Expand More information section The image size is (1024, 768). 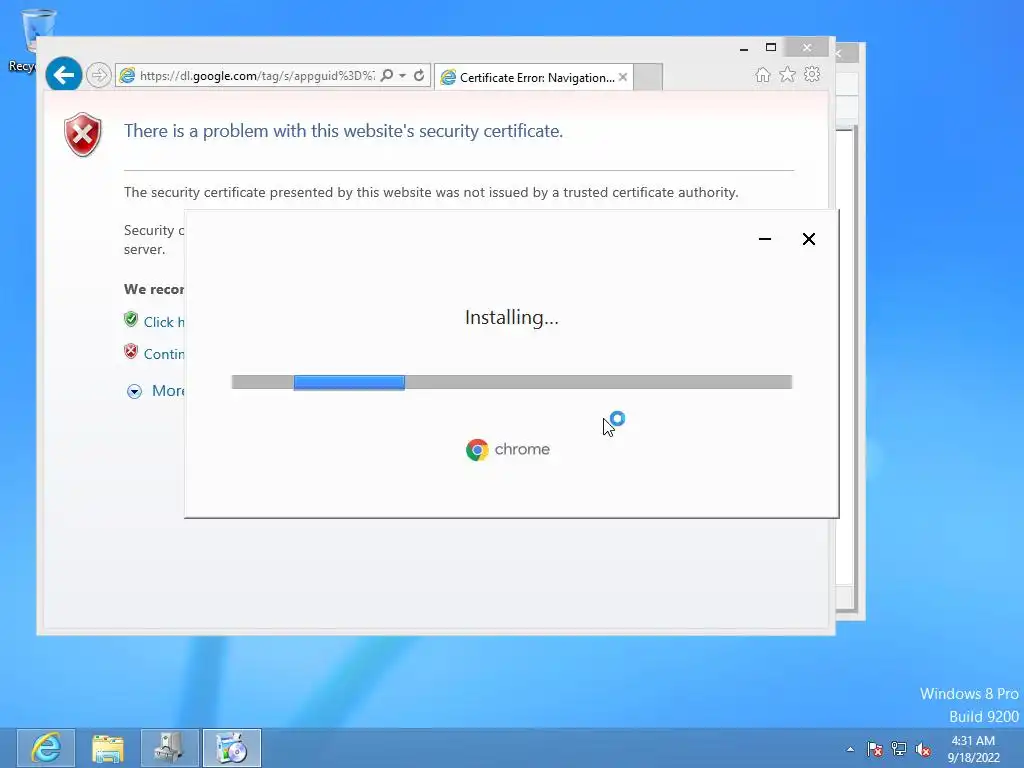tap(155, 391)
